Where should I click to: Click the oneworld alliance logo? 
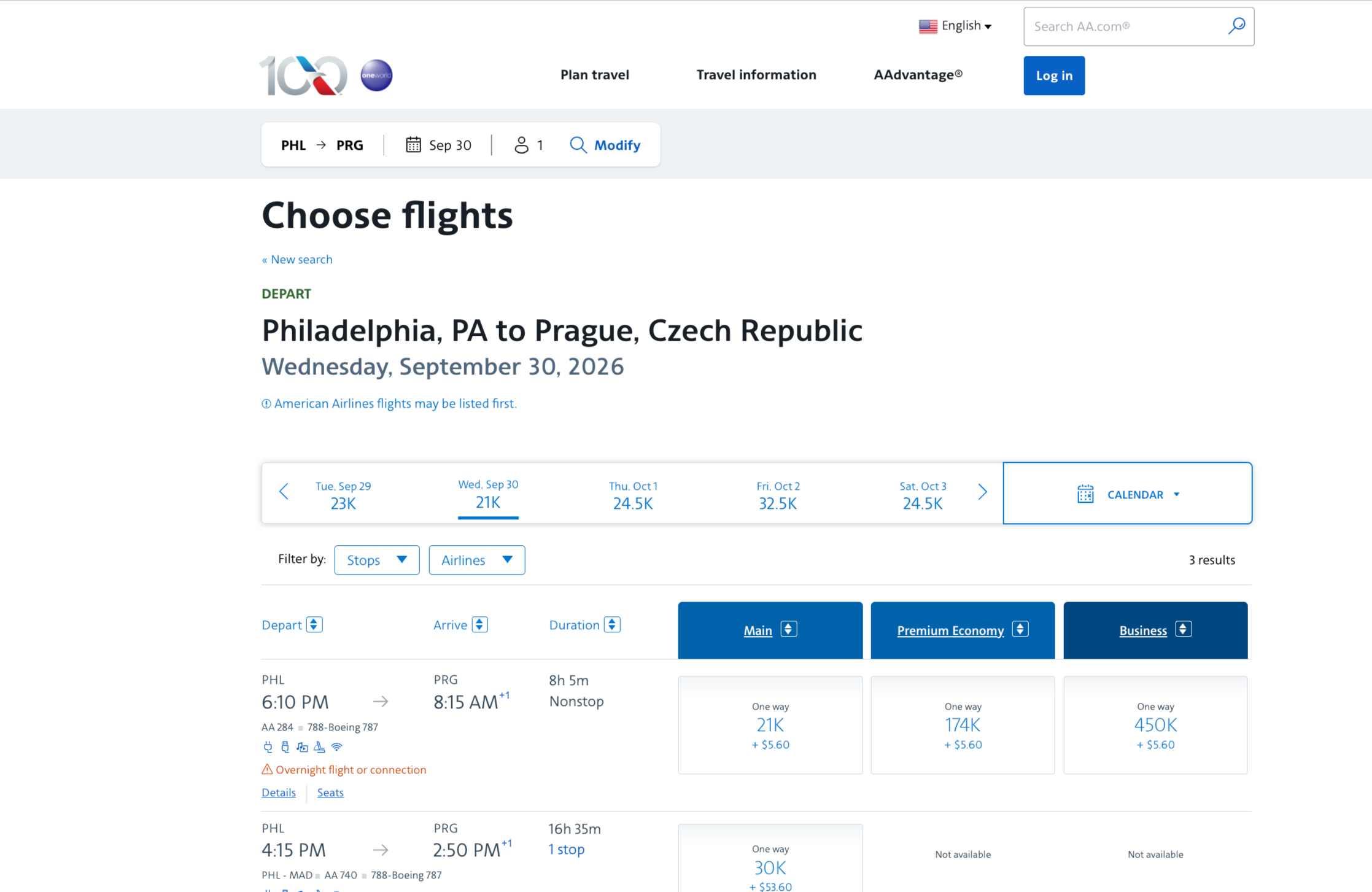(x=376, y=76)
